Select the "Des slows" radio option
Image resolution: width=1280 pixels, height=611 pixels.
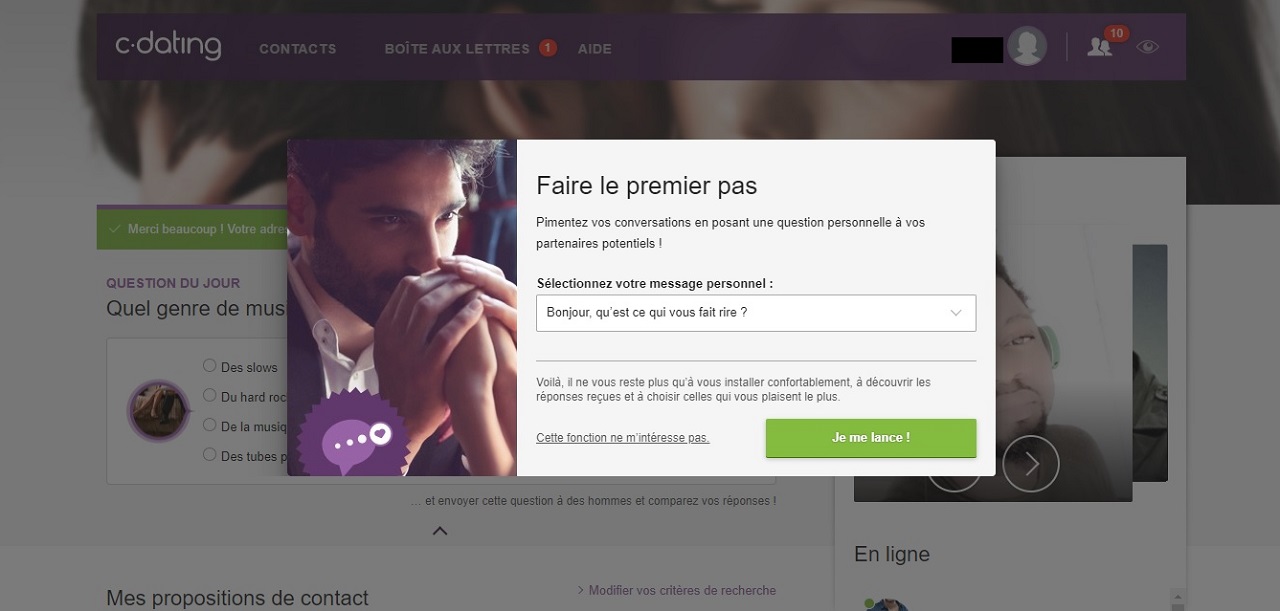(x=210, y=366)
